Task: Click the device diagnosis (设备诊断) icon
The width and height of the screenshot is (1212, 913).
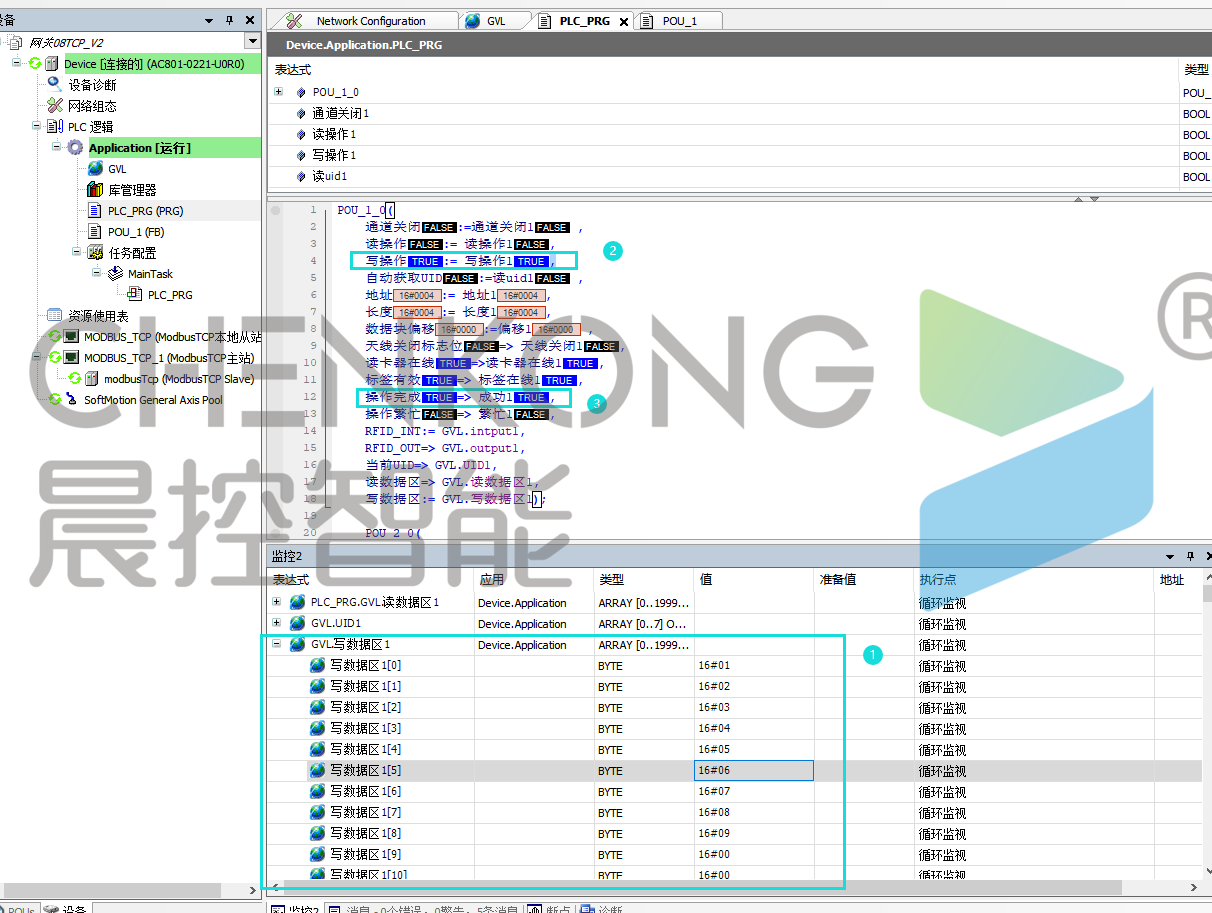Action: pyautogui.click(x=55, y=85)
